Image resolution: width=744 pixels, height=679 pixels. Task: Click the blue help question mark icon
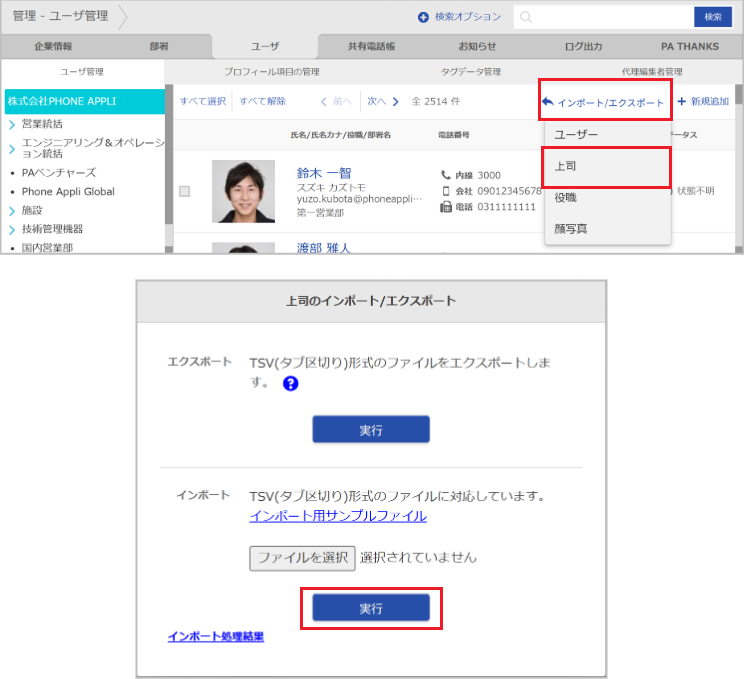click(291, 383)
